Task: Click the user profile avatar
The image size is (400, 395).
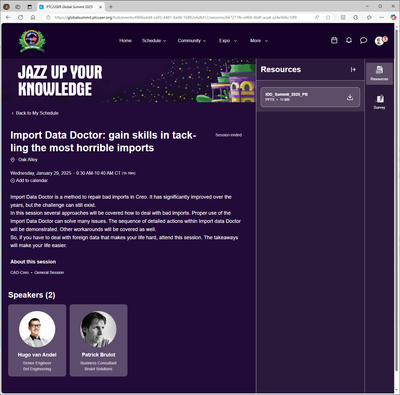Action: [379, 41]
